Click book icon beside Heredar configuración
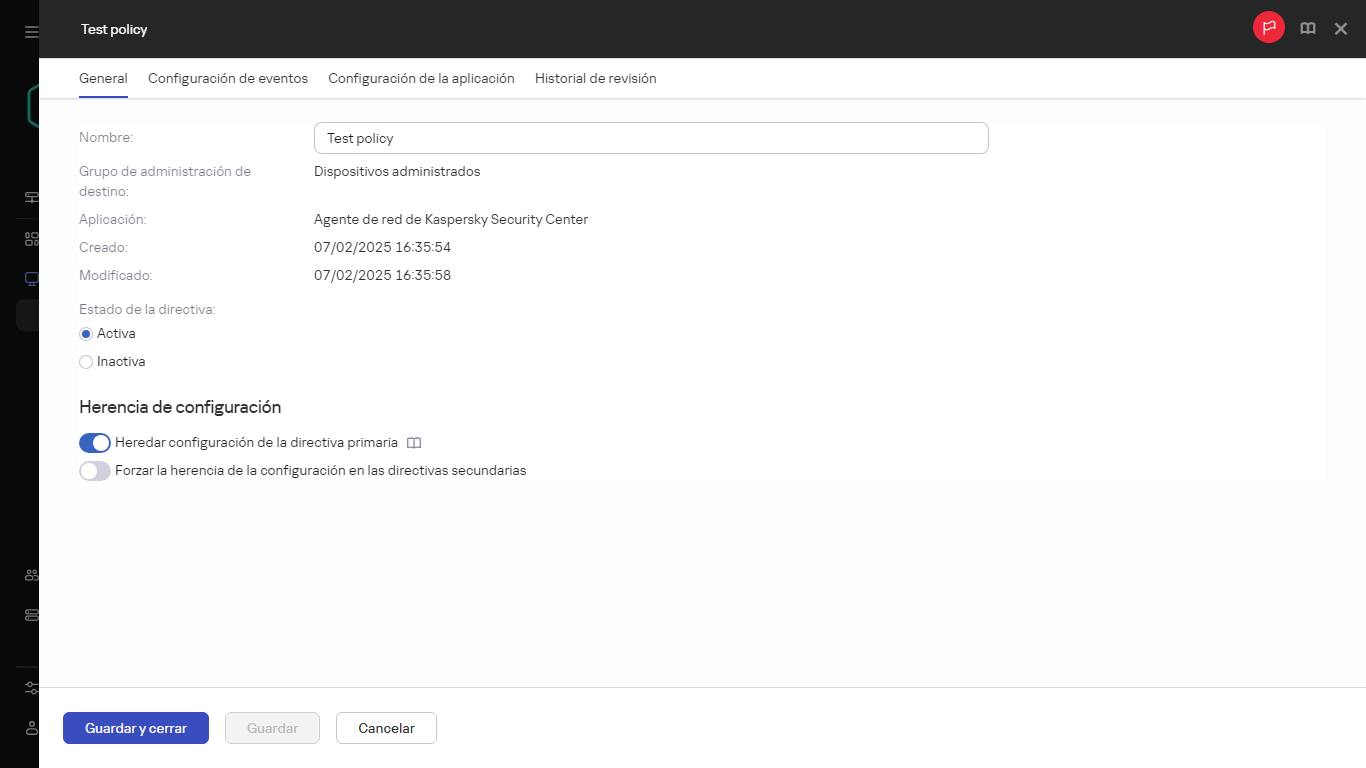This screenshot has height=768, width=1366. pyautogui.click(x=414, y=443)
